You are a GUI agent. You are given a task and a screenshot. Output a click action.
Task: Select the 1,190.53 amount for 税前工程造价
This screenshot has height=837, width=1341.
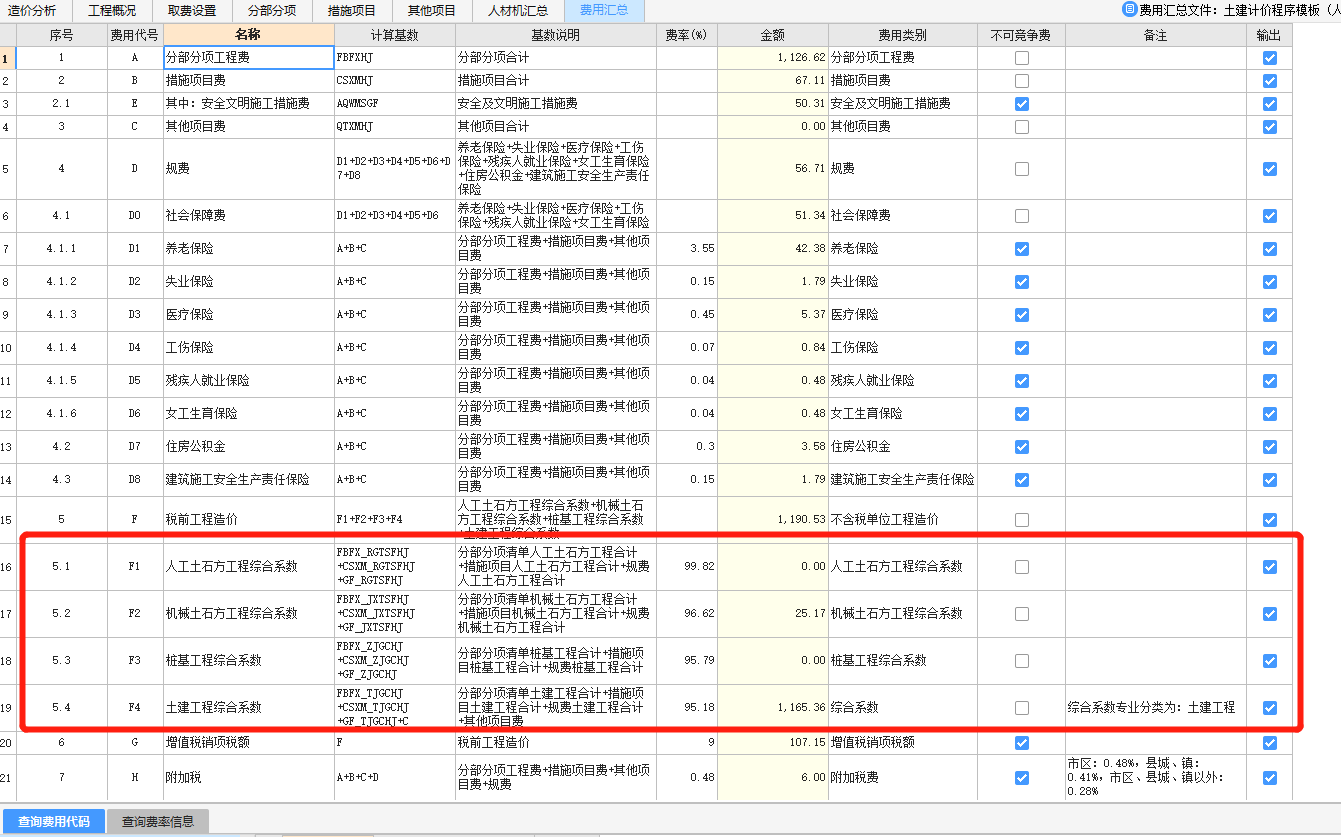point(772,520)
